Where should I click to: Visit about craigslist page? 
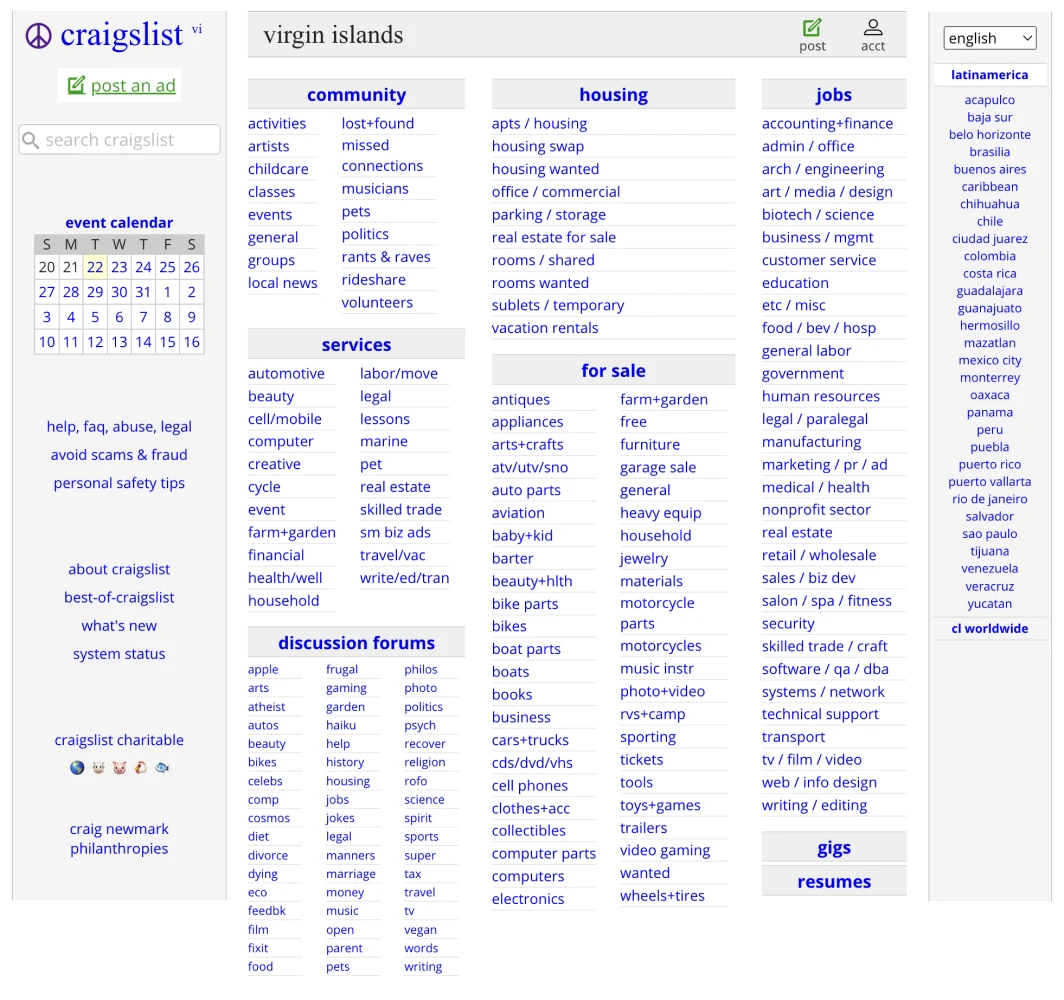pos(119,569)
